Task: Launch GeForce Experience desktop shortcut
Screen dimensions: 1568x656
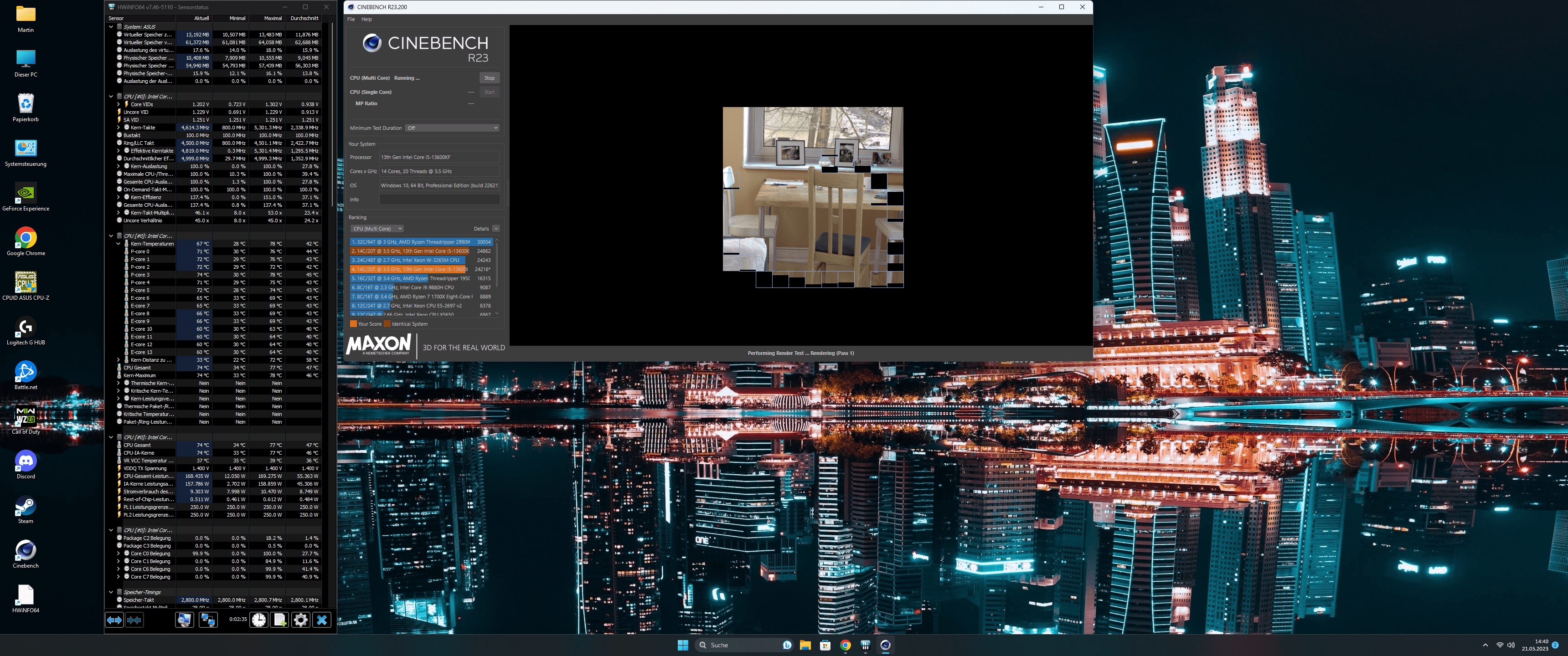Action: pyautogui.click(x=26, y=196)
